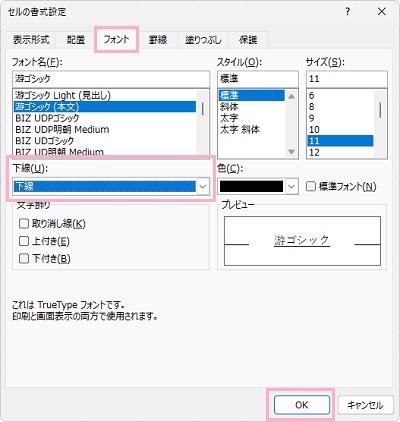Open the 罫線 tab
Viewport: 400px width, 422px height.
pos(158,40)
